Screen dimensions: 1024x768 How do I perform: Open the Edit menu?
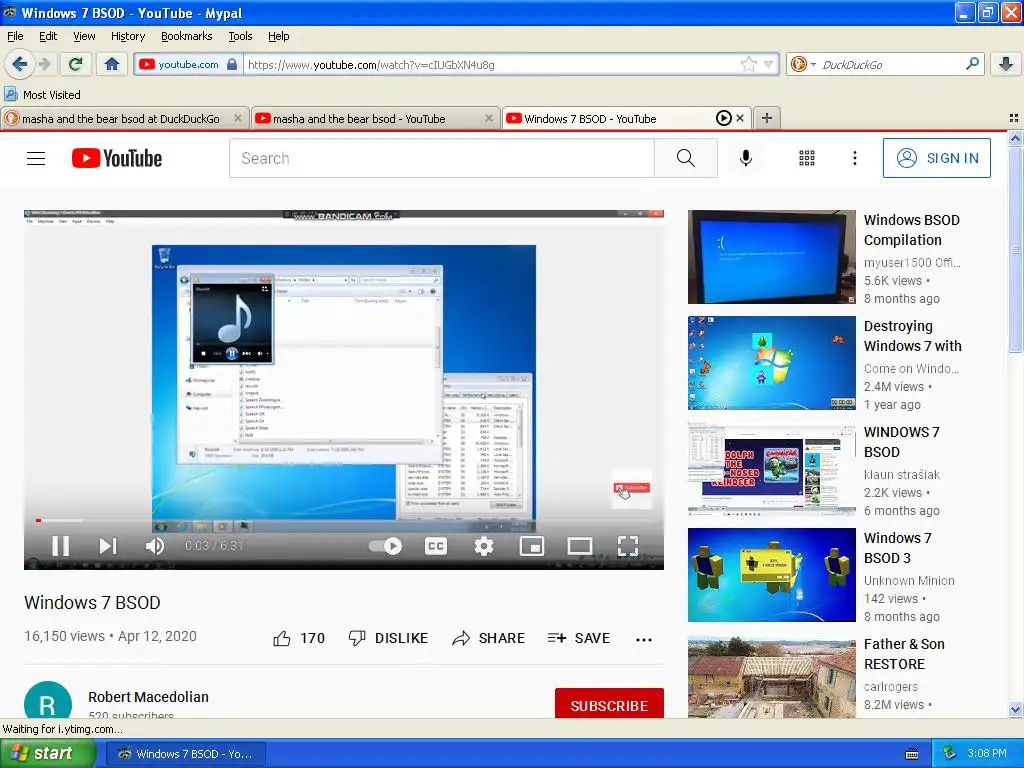[x=48, y=36]
